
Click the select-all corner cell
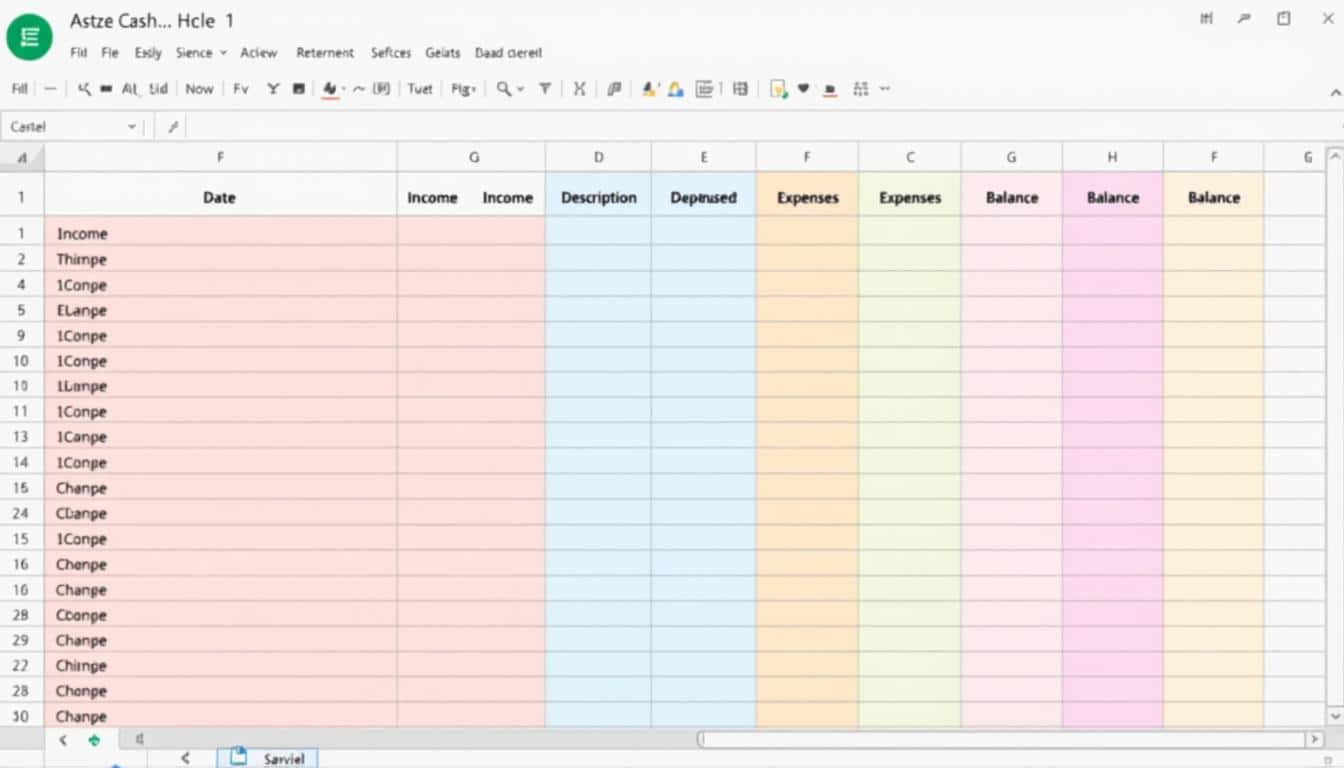pyautogui.click(x=22, y=157)
